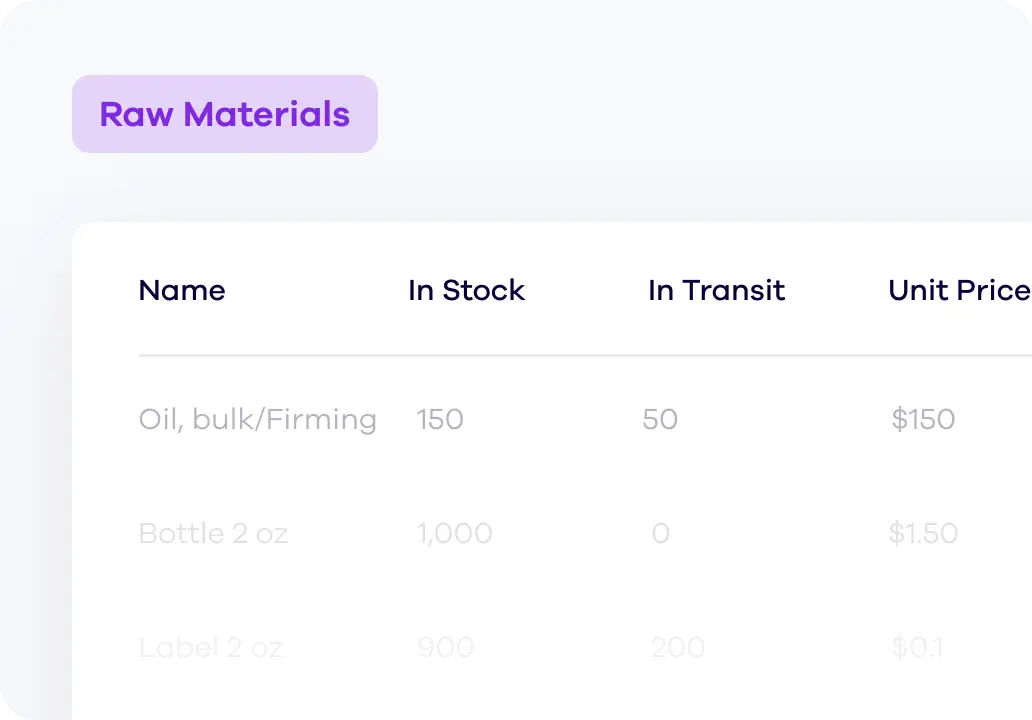Click Bottle 2 oz In Transit value 0
This screenshot has width=1032, height=720.
point(660,533)
